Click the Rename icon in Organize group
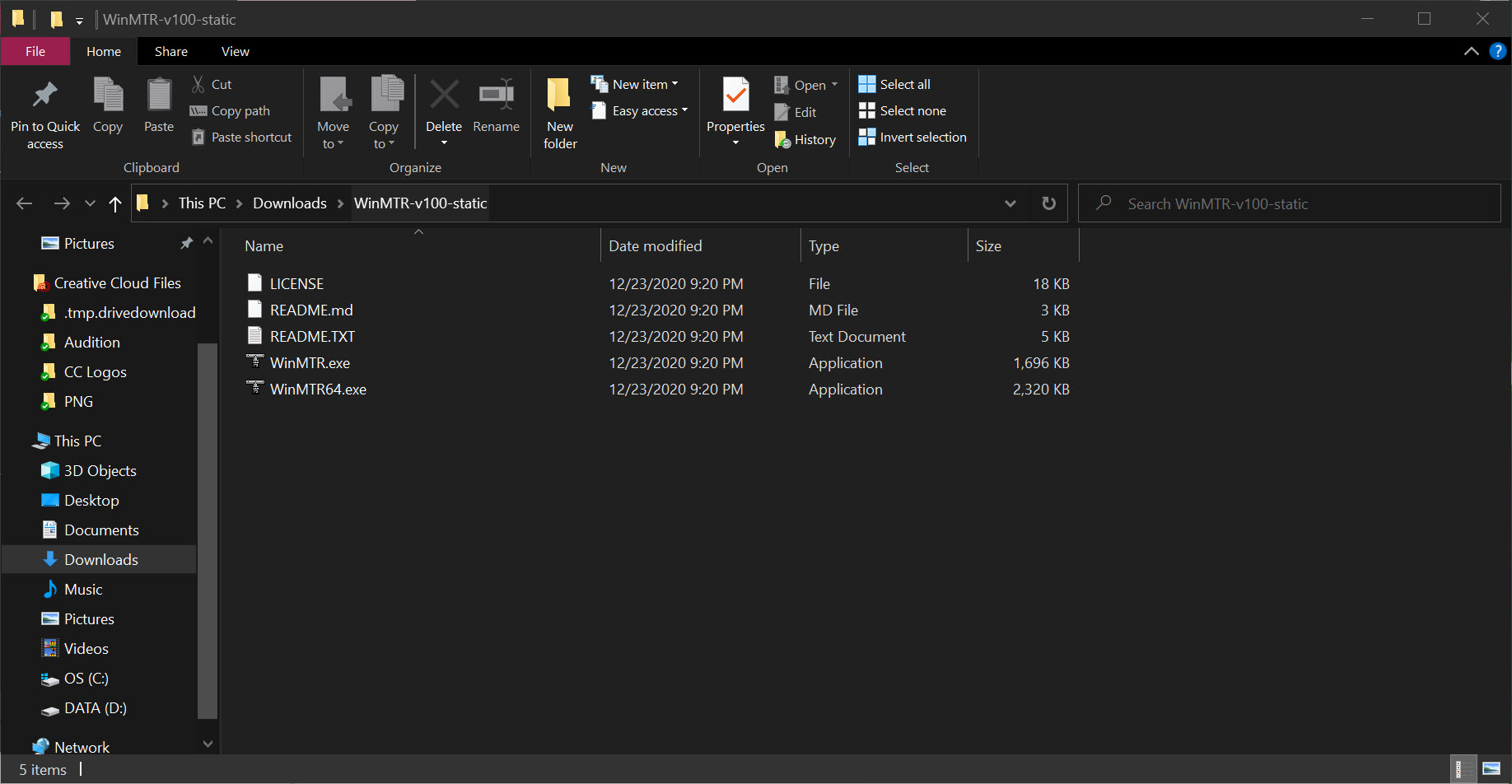Image resolution: width=1512 pixels, height=784 pixels. coord(496,96)
